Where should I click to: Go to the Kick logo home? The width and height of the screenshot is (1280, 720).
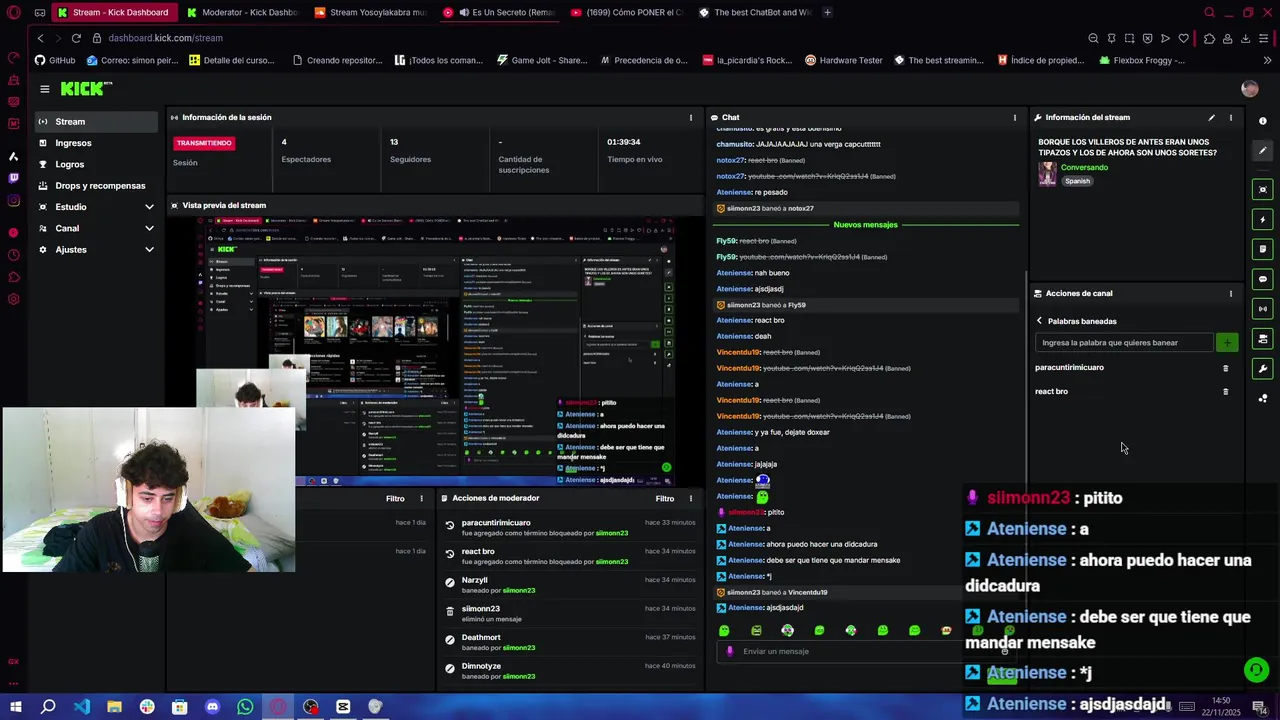(86, 89)
